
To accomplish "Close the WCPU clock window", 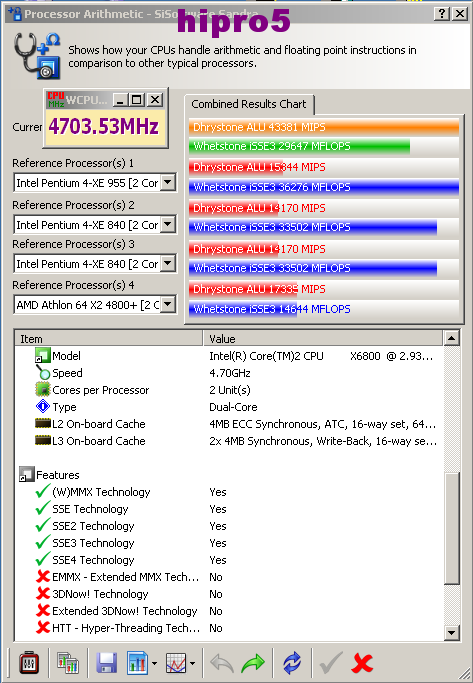I will click(155, 100).
